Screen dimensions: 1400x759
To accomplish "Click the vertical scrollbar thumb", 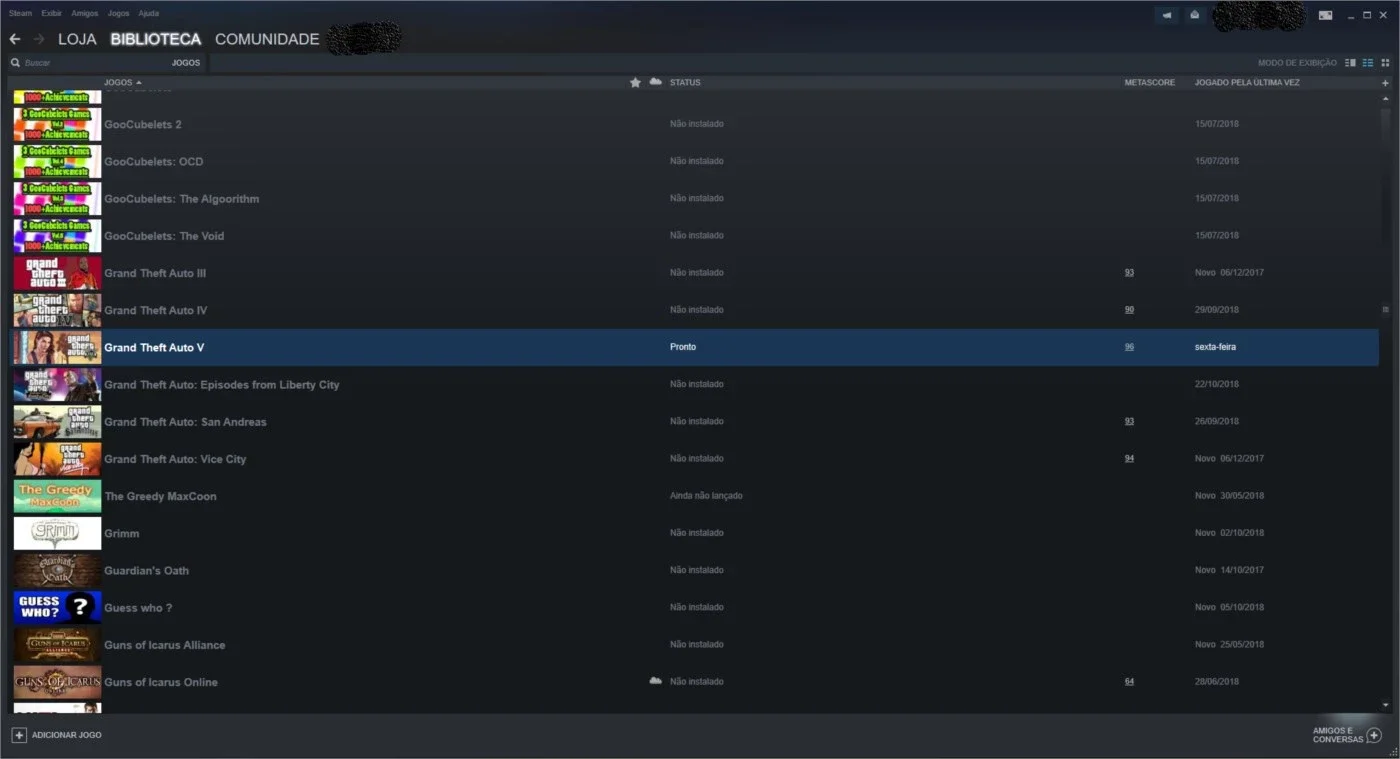I will tap(1385, 309).
